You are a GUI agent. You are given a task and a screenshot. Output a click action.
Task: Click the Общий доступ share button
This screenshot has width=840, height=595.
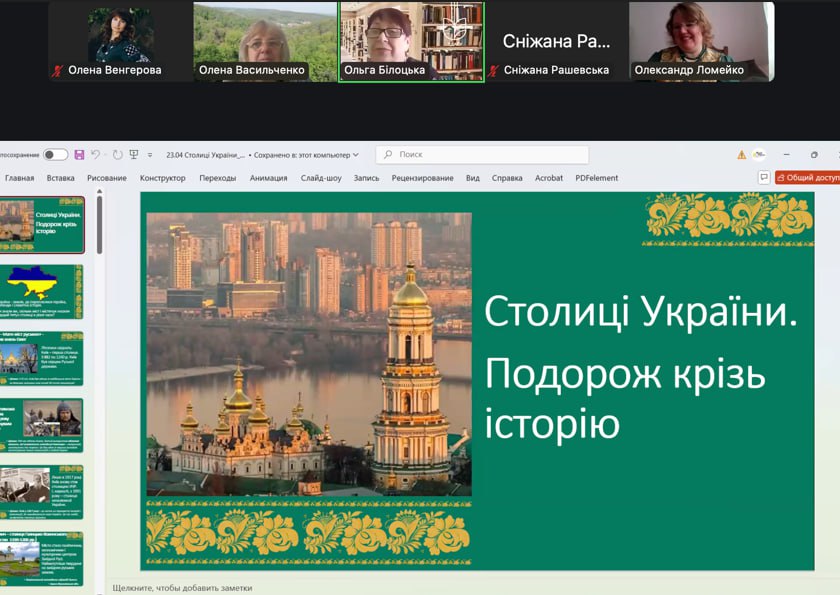point(809,178)
